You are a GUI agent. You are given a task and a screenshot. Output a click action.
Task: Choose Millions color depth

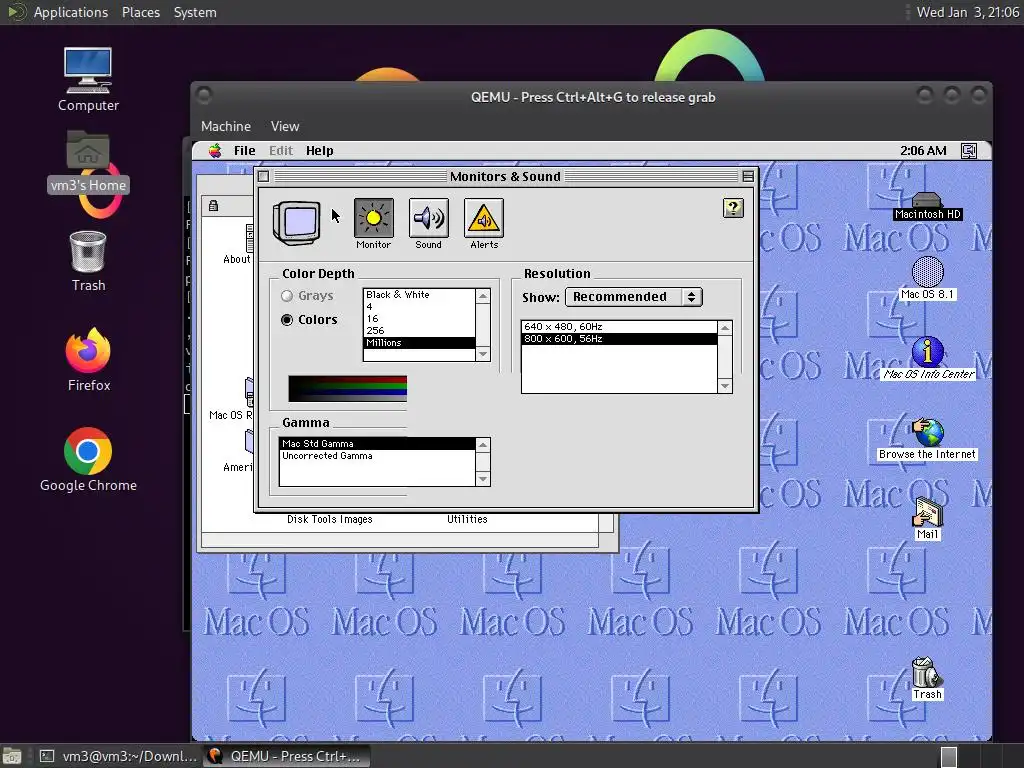(419, 342)
